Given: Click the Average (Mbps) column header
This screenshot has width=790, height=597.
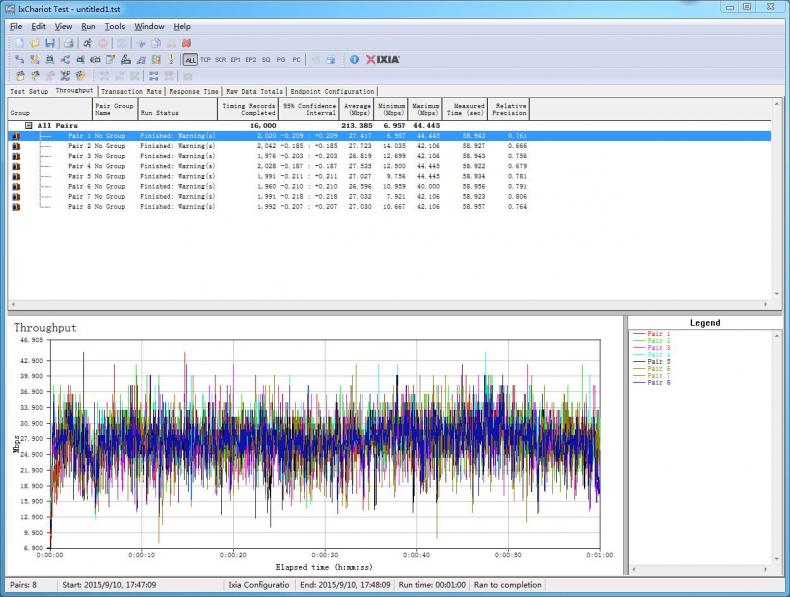Looking at the screenshot, I should pyautogui.click(x=357, y=109).
